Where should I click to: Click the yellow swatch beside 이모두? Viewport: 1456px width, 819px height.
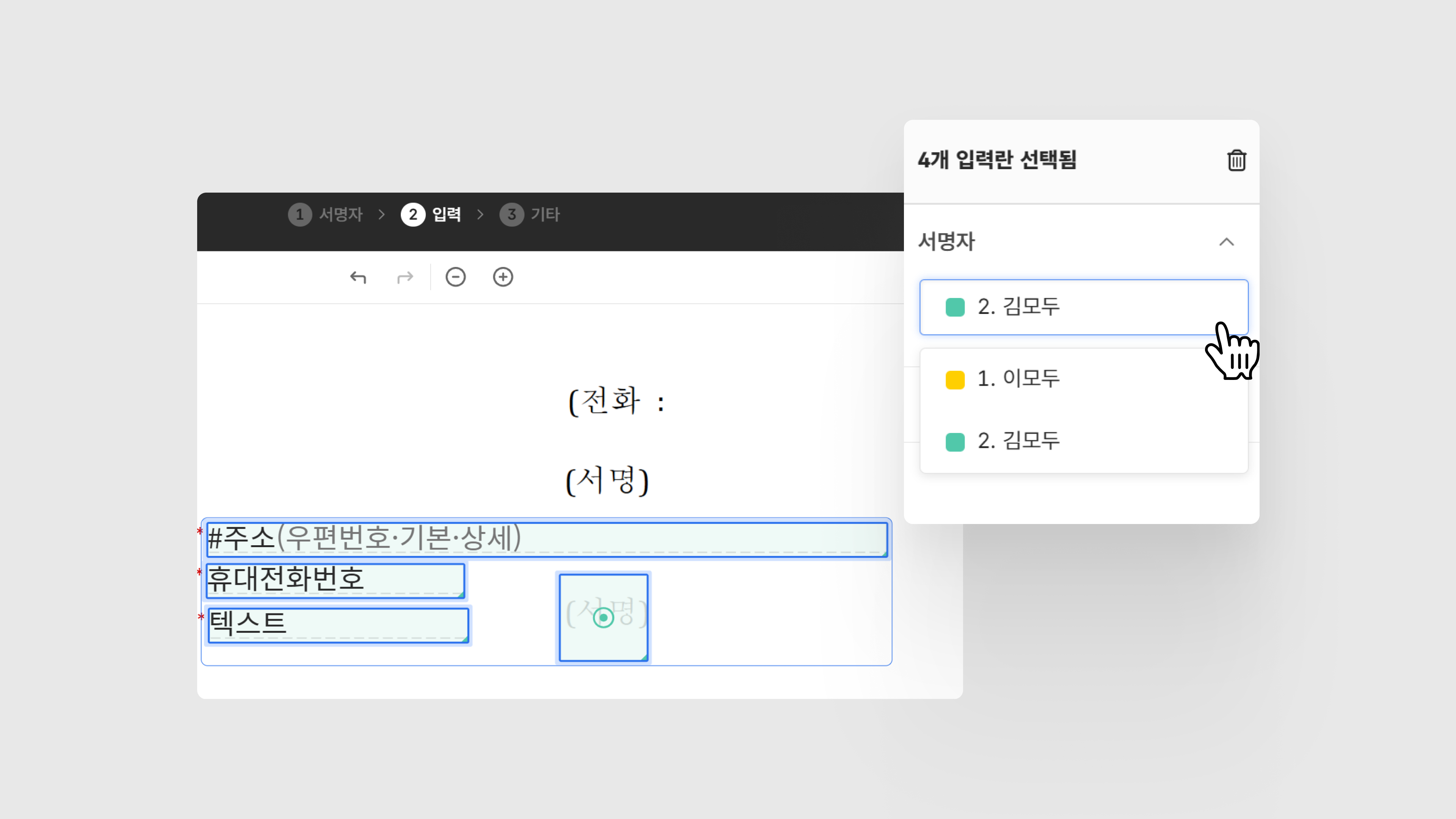point(955,380)
